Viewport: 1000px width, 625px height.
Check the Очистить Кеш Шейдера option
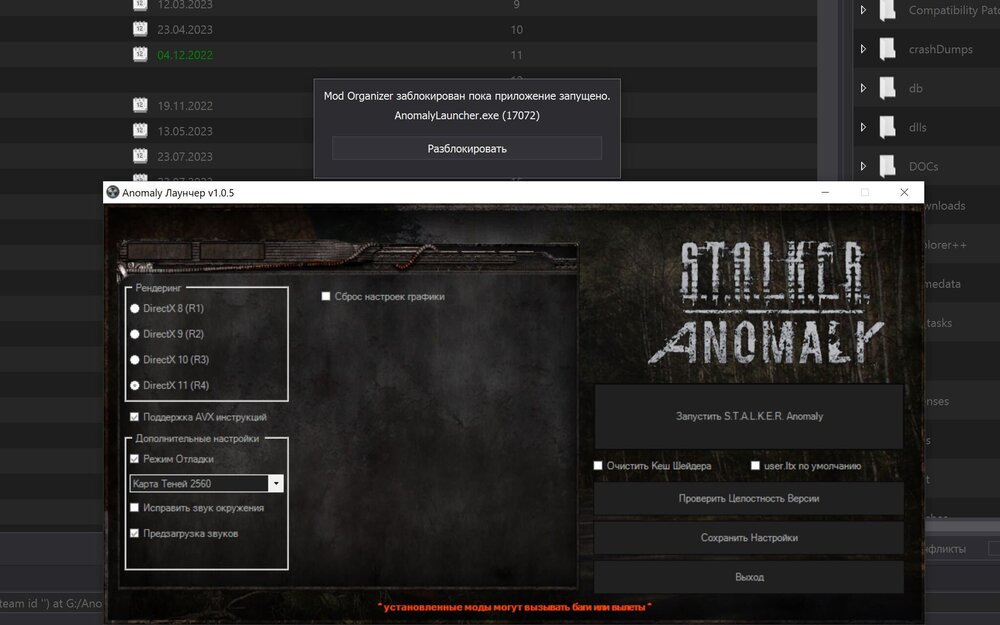tap(598, 466)
